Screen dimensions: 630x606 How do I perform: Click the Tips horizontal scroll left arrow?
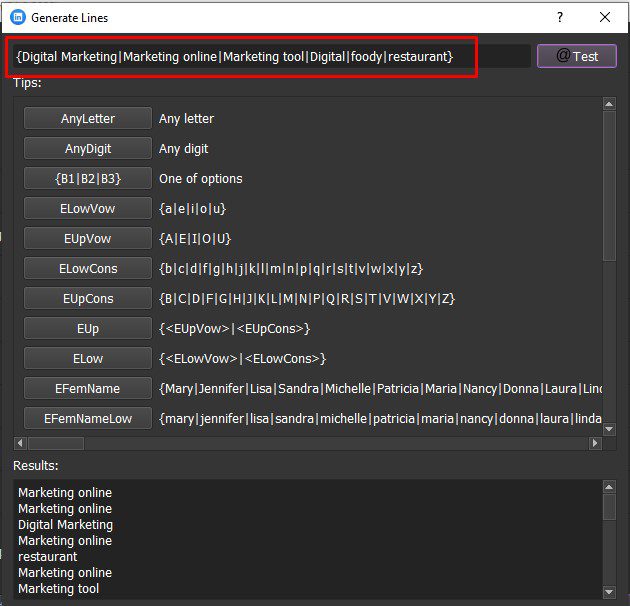(20, 443)
